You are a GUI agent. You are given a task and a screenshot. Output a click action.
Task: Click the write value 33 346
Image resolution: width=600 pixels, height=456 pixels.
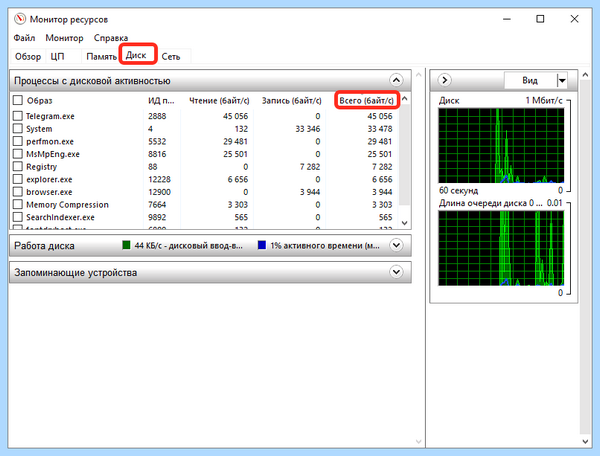pos(308,129)
